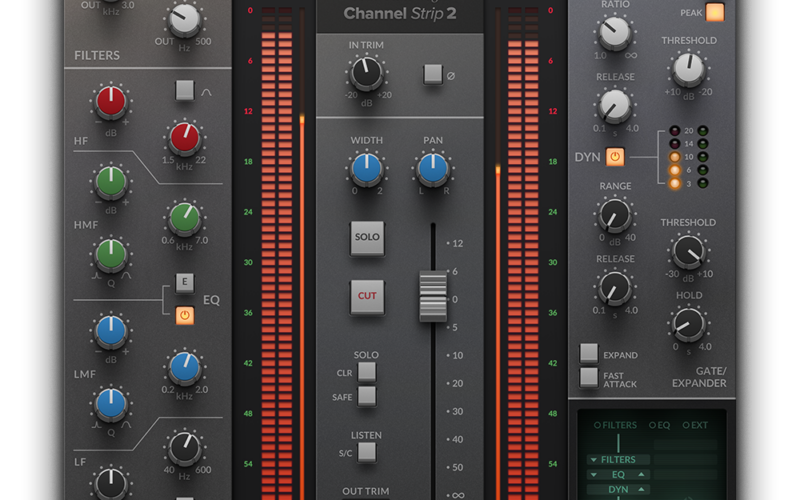Click the HF bell shape button
The height and width of the screenshot is (500, 800).
184,90
